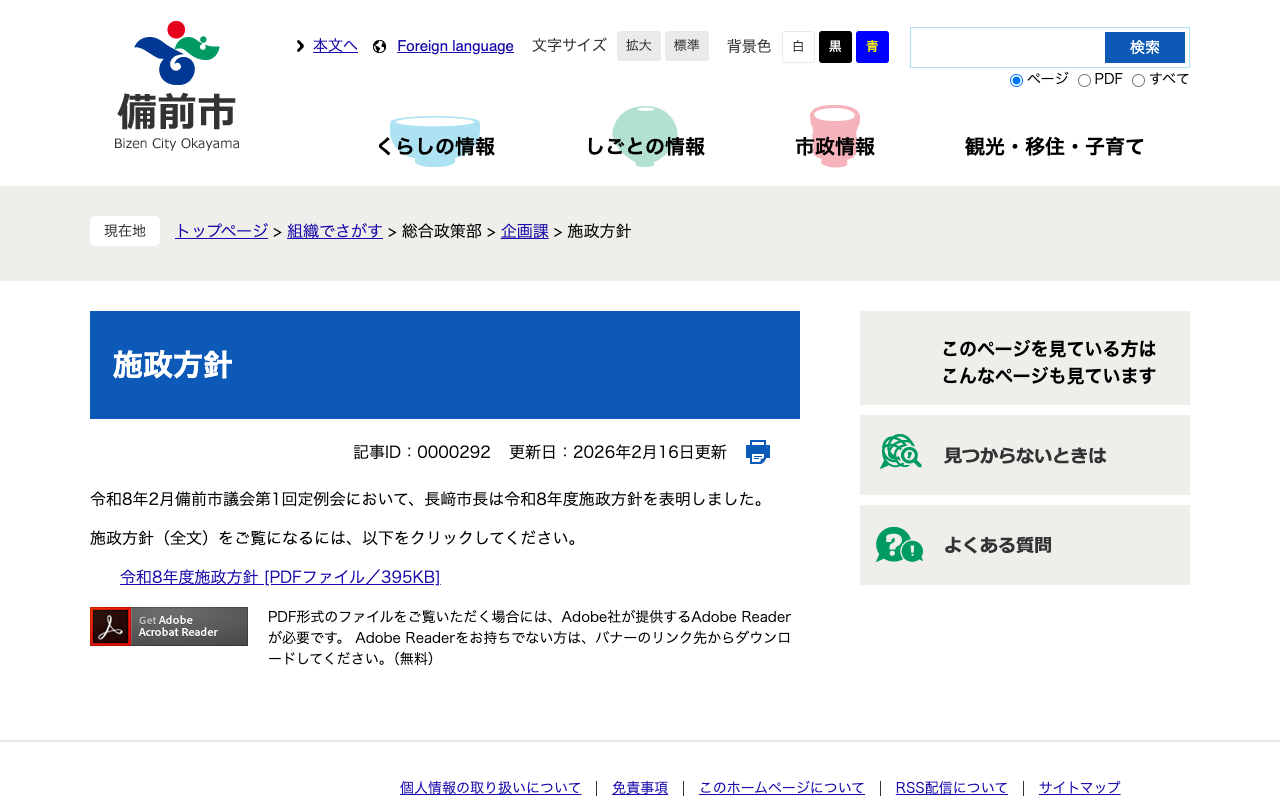Open RSS配信について footer link
The height and width of the screenshot is (800, 1280).
(952, 788)
